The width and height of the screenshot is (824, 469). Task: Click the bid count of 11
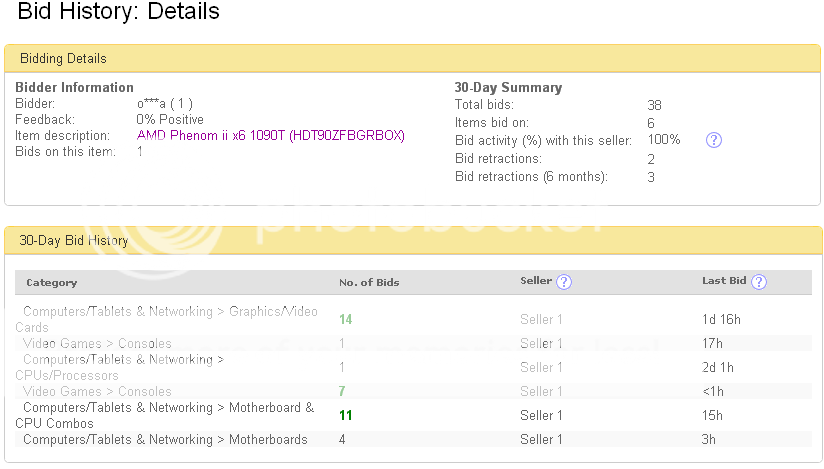(346, 415)
